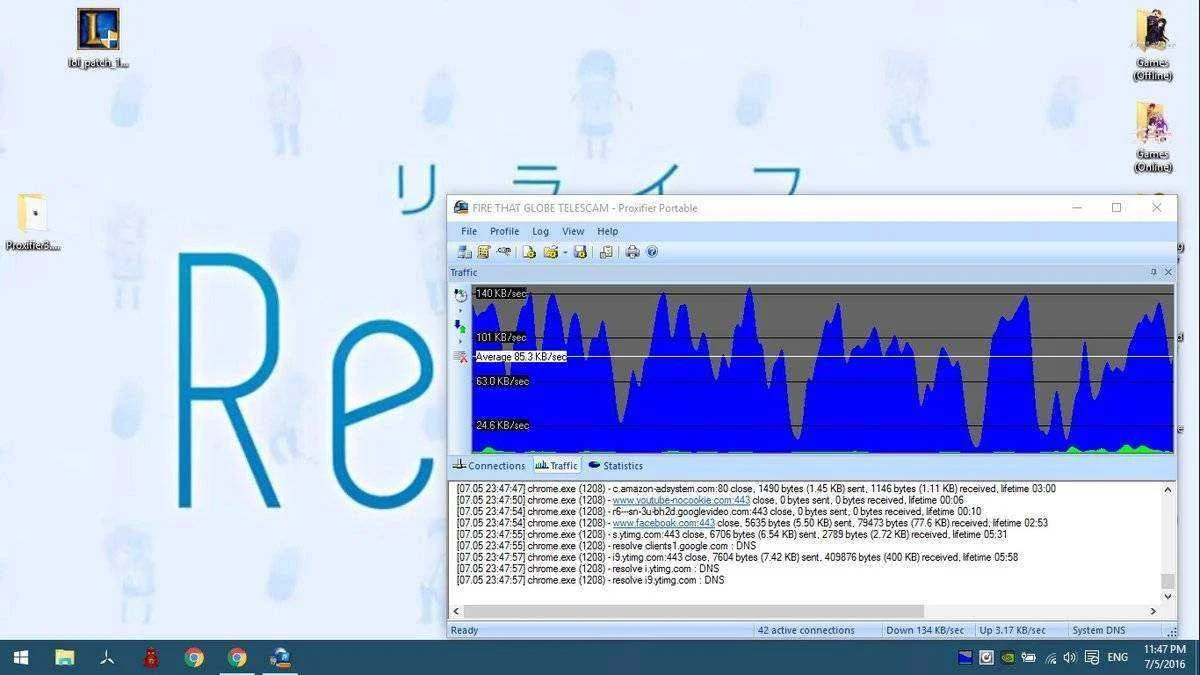Open help using the question mark icon
Screen dimensions: 1200x675
[x=652, y=252]
